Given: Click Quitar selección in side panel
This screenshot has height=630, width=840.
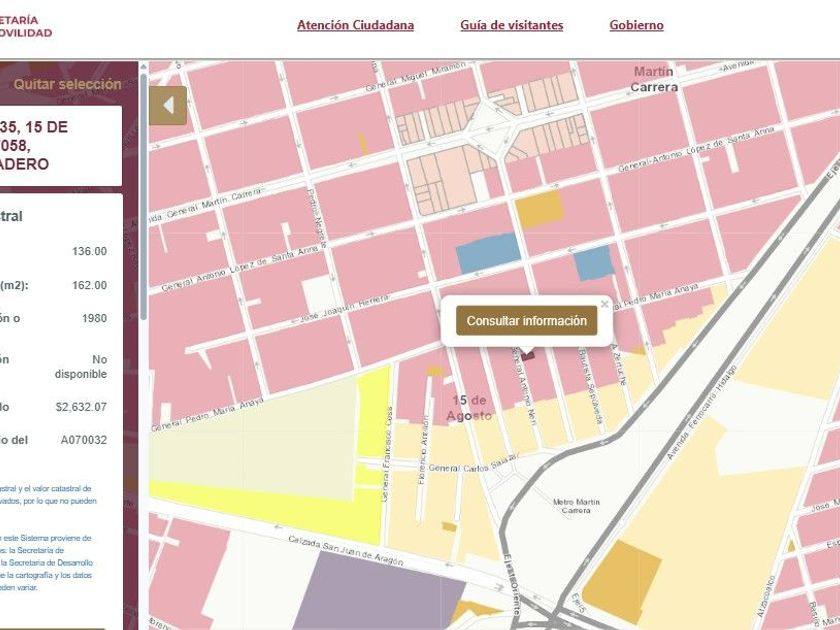Looking at the screenshot, I should point(67,85).
